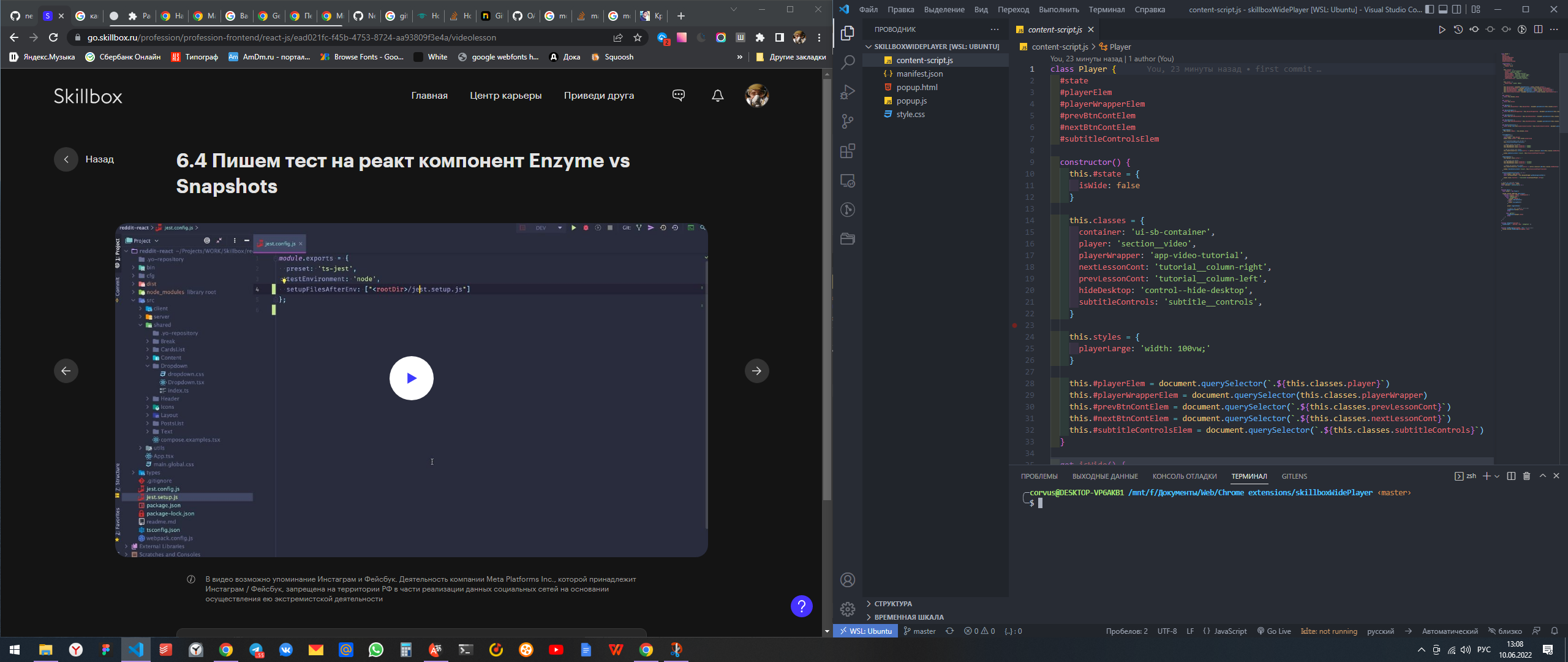Open Source Control view in VS Code

coord(848,121)
